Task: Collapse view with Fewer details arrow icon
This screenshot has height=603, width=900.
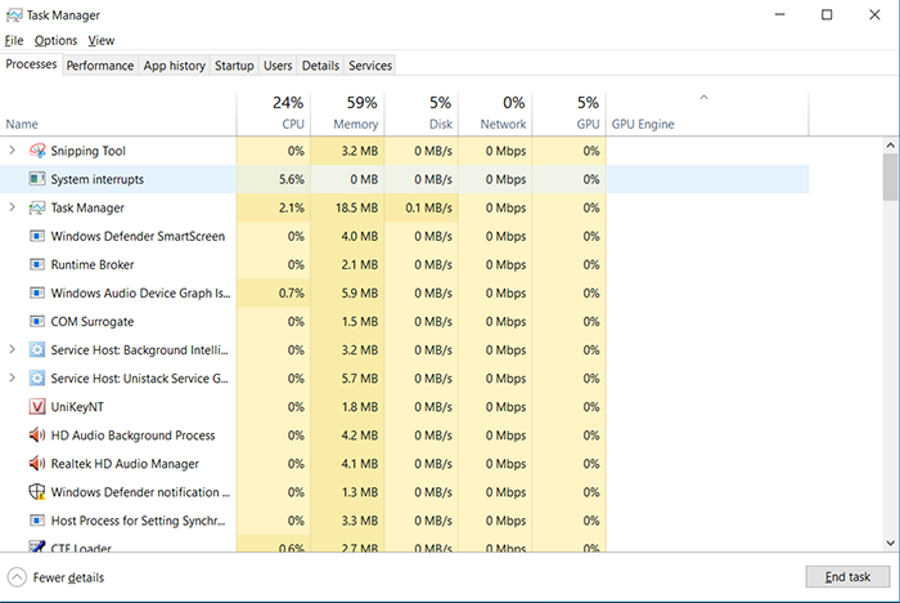Action: 17,577
